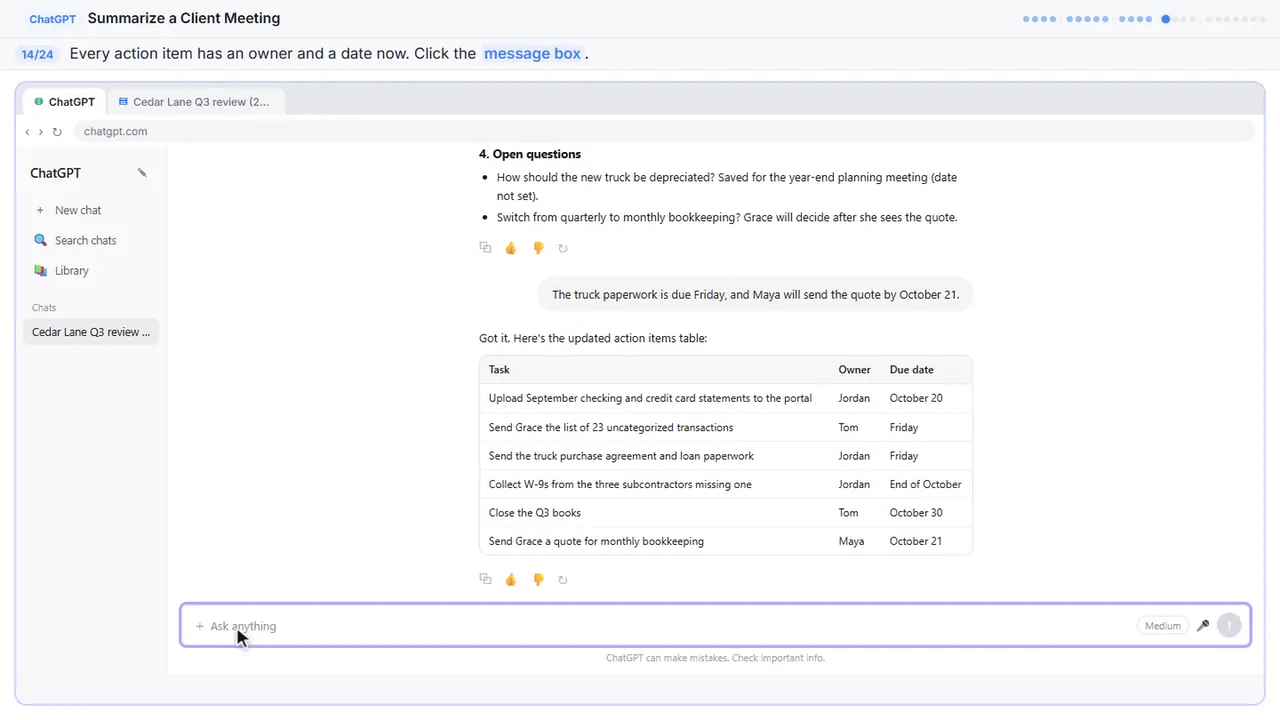This screenshot has height=720, width=1280.
Task: Click the 'October 30' due date cell
Action: [916, 513]
